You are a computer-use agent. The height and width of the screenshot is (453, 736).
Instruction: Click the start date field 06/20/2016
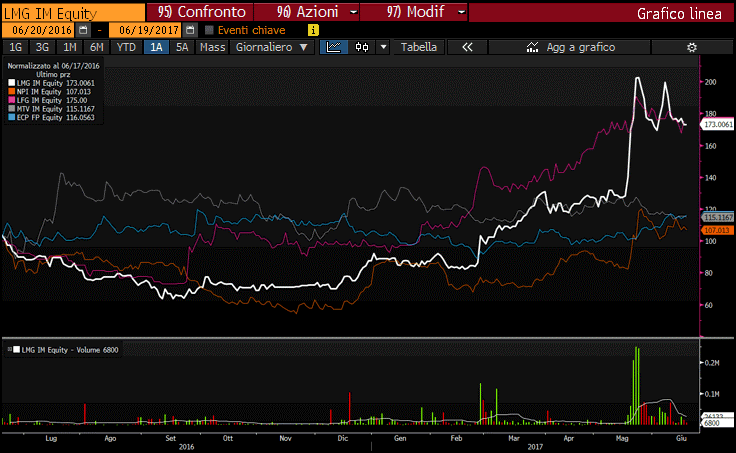[x=38, y=30]
